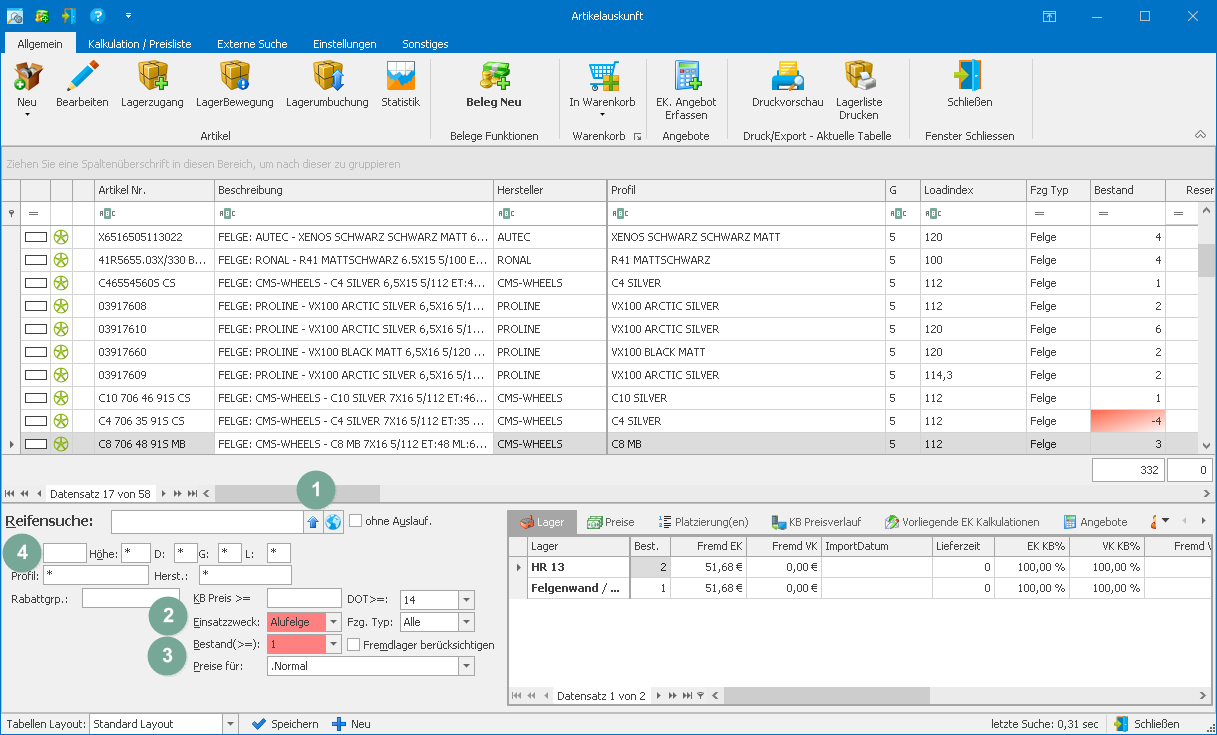Open Bearbeiten with the pencil icon

82,76
